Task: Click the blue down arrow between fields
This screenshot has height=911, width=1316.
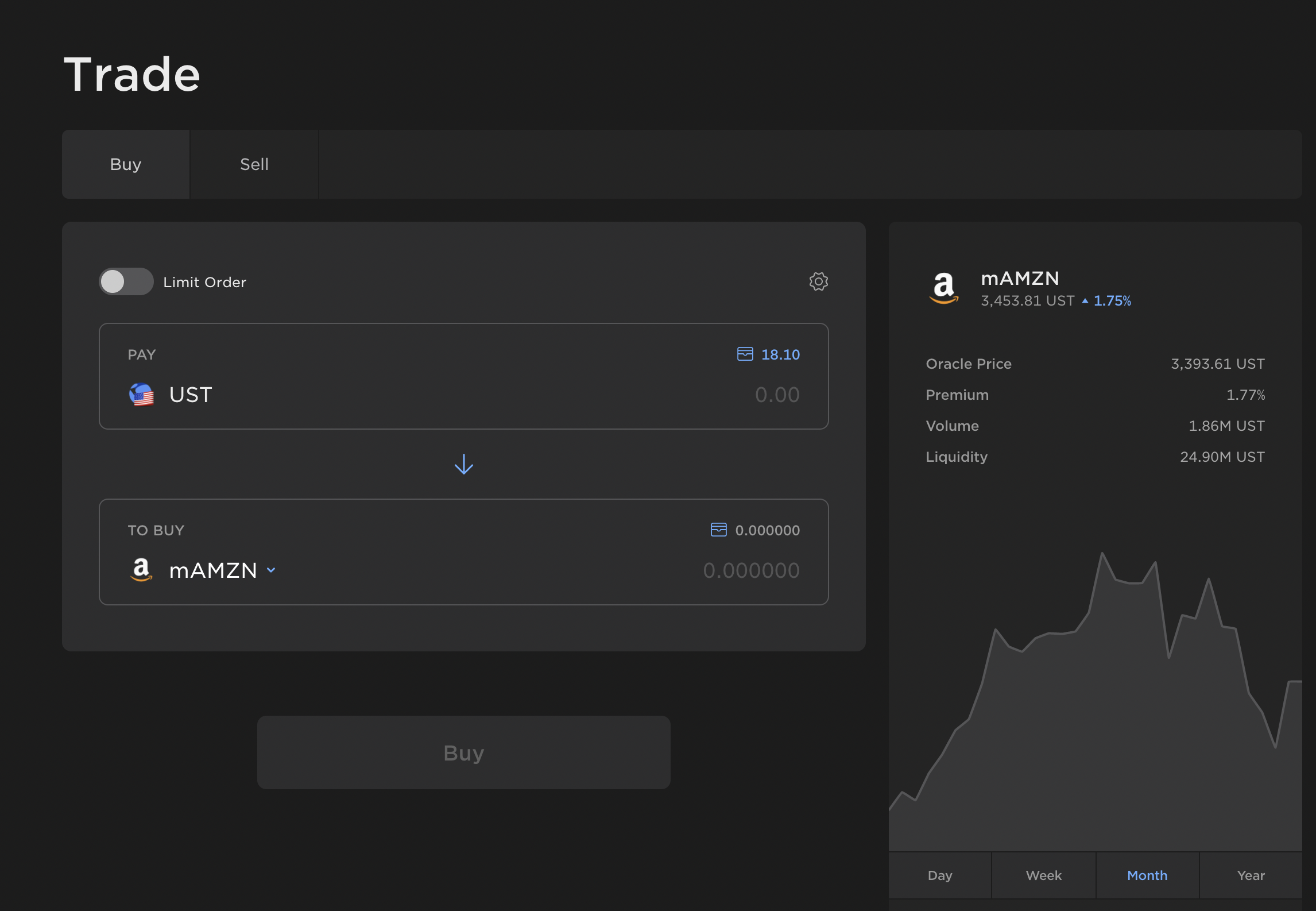Action: (x=463, y=464)
